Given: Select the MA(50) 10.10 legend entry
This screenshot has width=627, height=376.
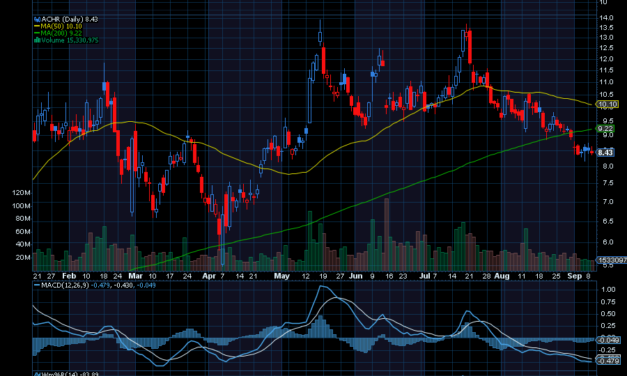Looking at the screenshot, I should click(61, 26).
